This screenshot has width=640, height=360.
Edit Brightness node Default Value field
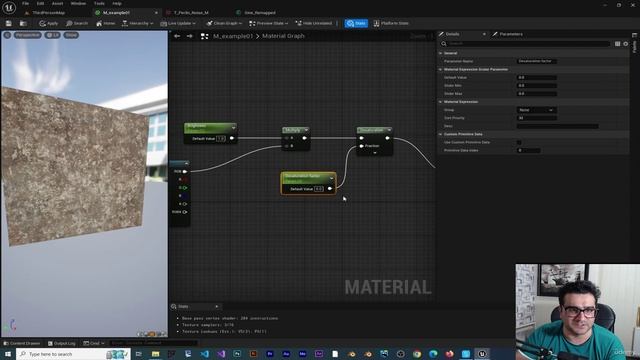(220, 139)
